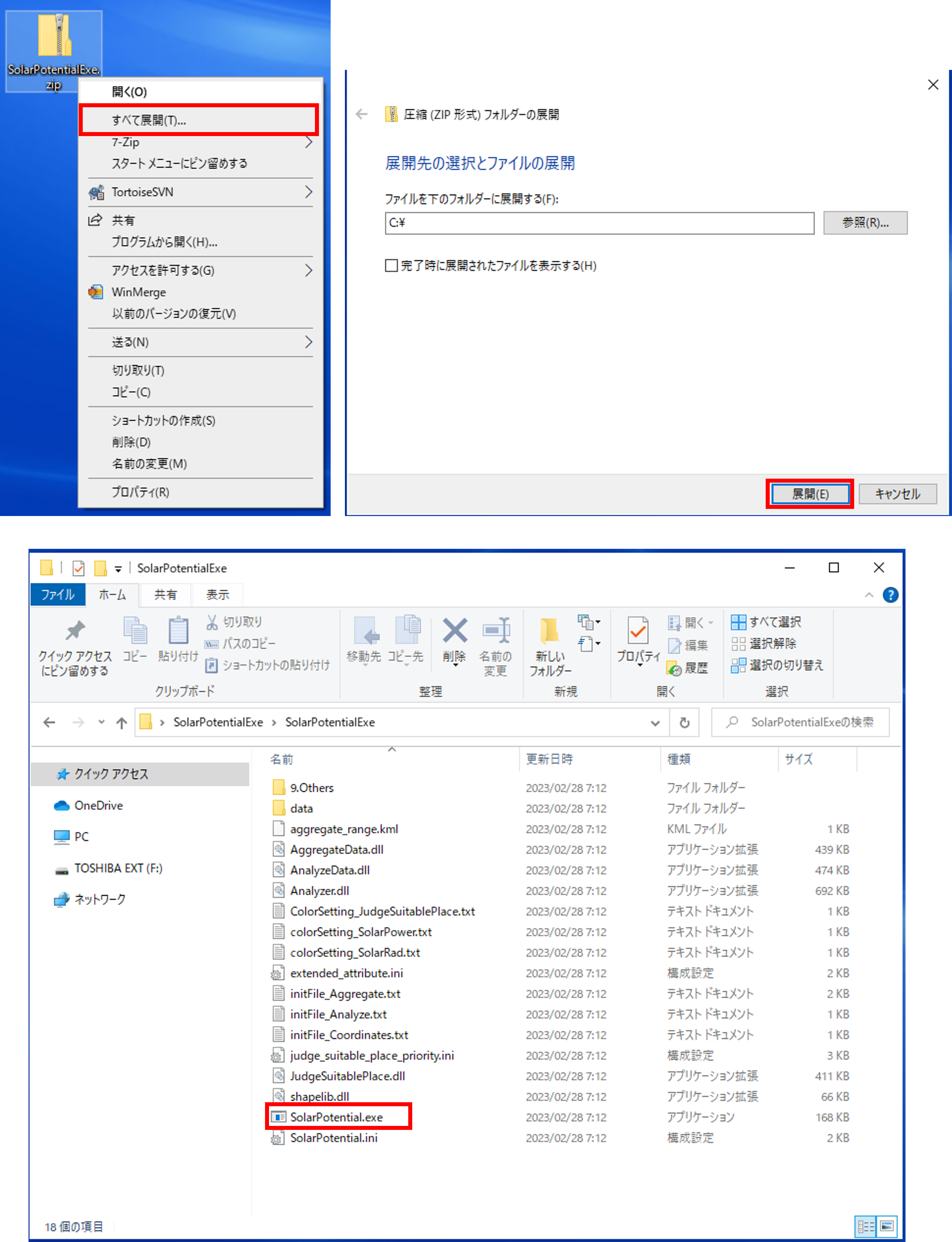This screenshot has width=952, height=1242.
Task: Open the 表示 (View) ribbon tab
Action: (x=218, y=594)
